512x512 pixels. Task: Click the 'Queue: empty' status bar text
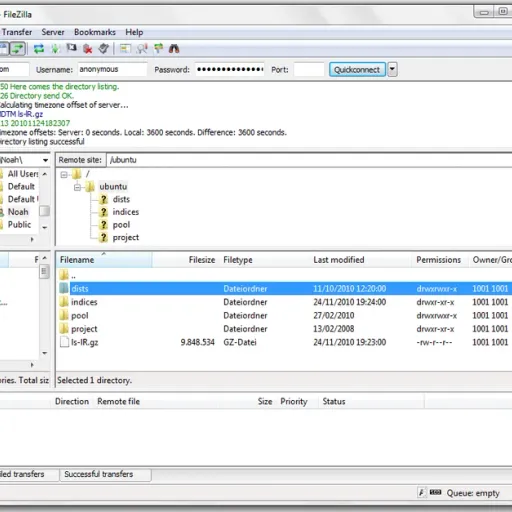[473, 493]
